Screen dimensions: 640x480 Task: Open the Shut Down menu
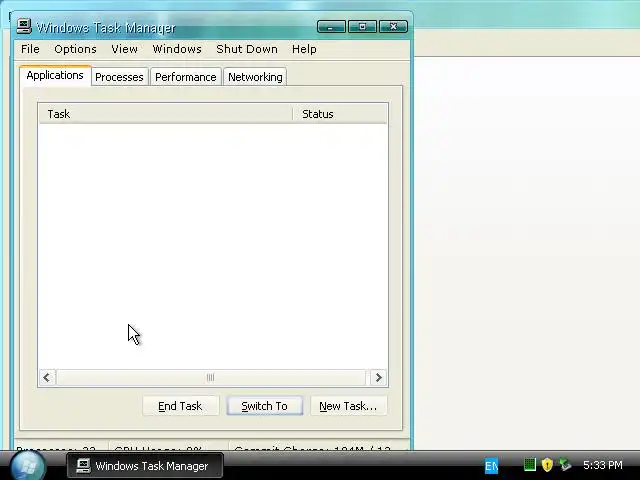247,49
